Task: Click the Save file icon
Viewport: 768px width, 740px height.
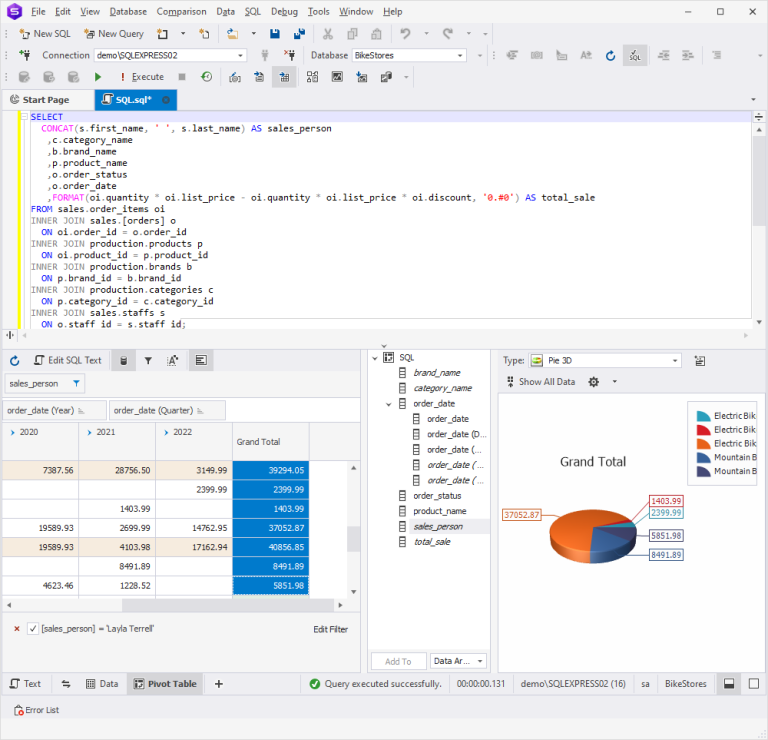Action: click(275, 34)
